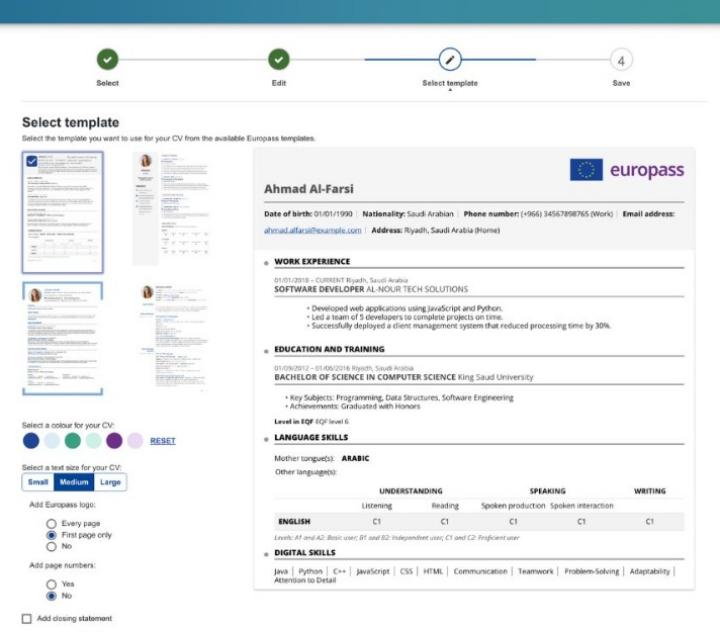Click the Select template step label
720x637 pixels.
tap(450, 83)
